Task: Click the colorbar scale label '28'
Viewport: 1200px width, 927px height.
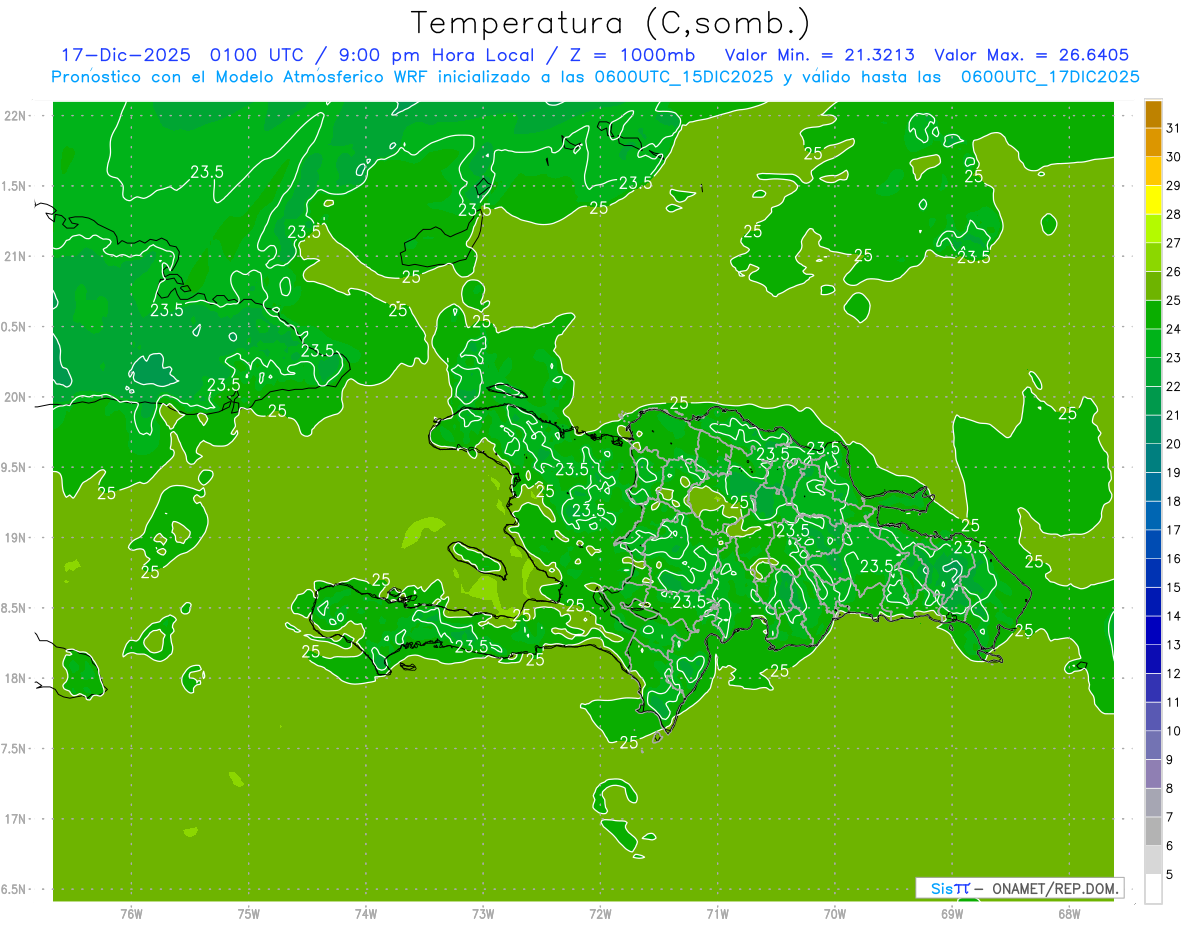Action: click(x=1174, y=214)
